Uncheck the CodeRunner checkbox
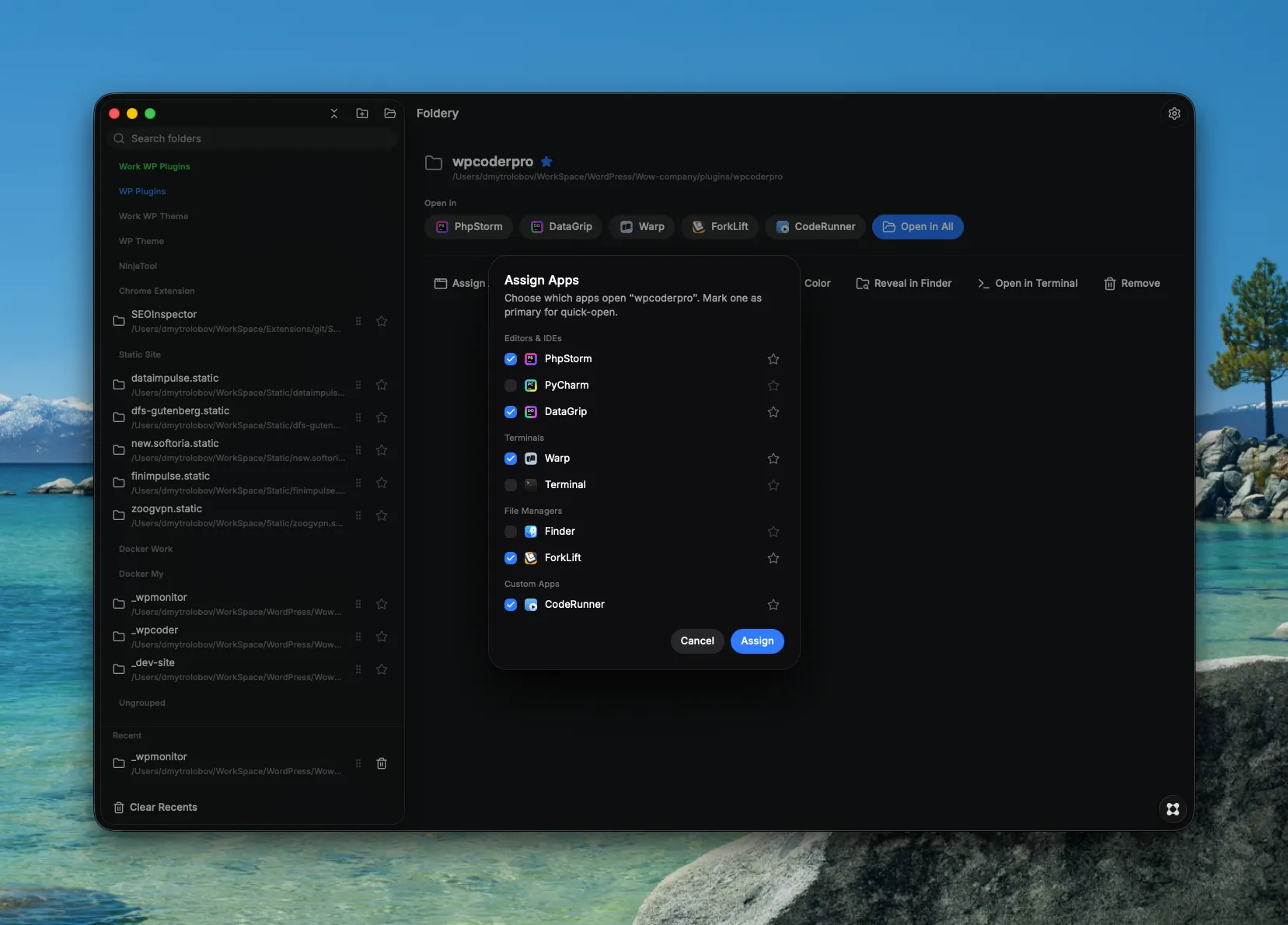 point(511,605)
